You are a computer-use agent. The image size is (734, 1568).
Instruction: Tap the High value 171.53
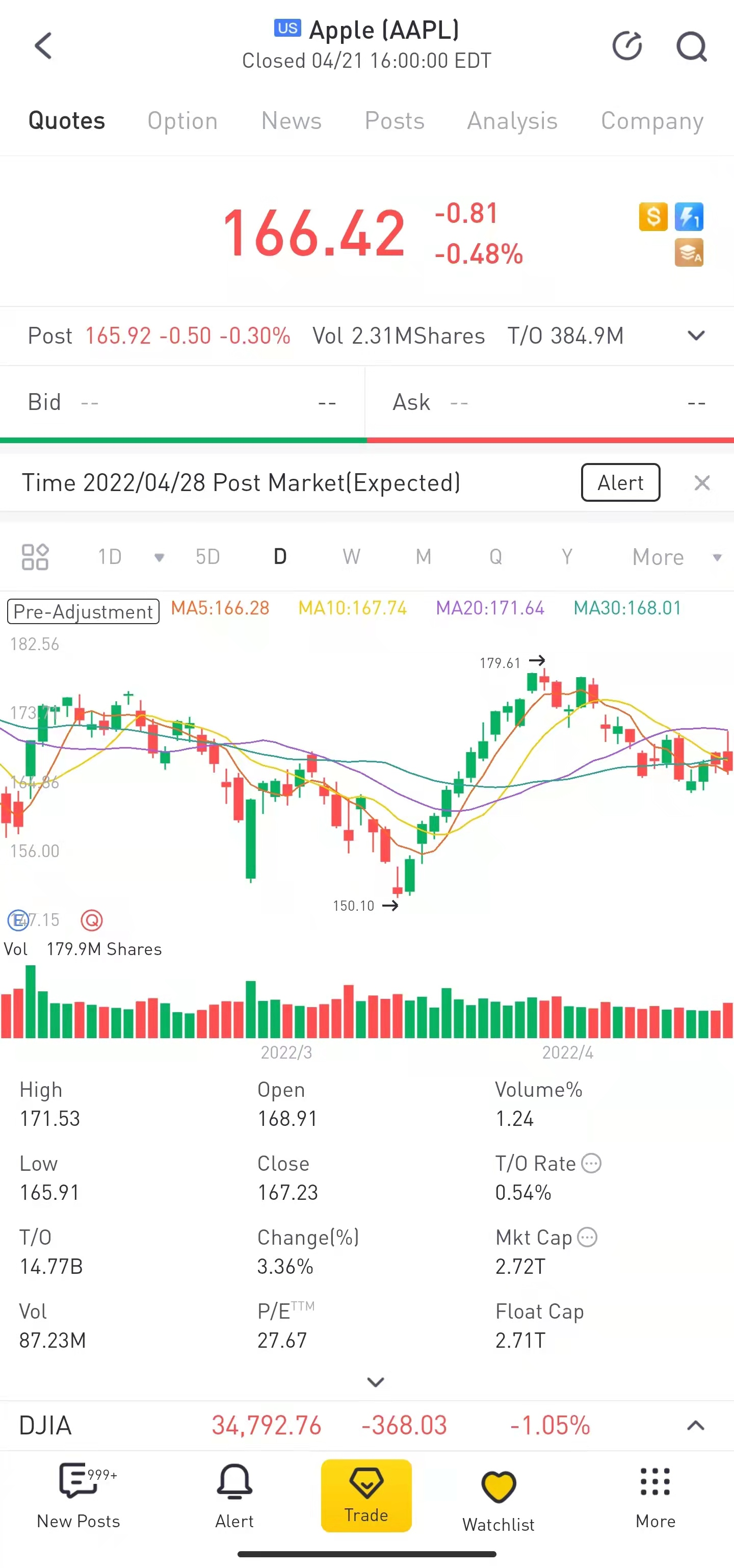pyautogui.click(x=50, y=1118)
